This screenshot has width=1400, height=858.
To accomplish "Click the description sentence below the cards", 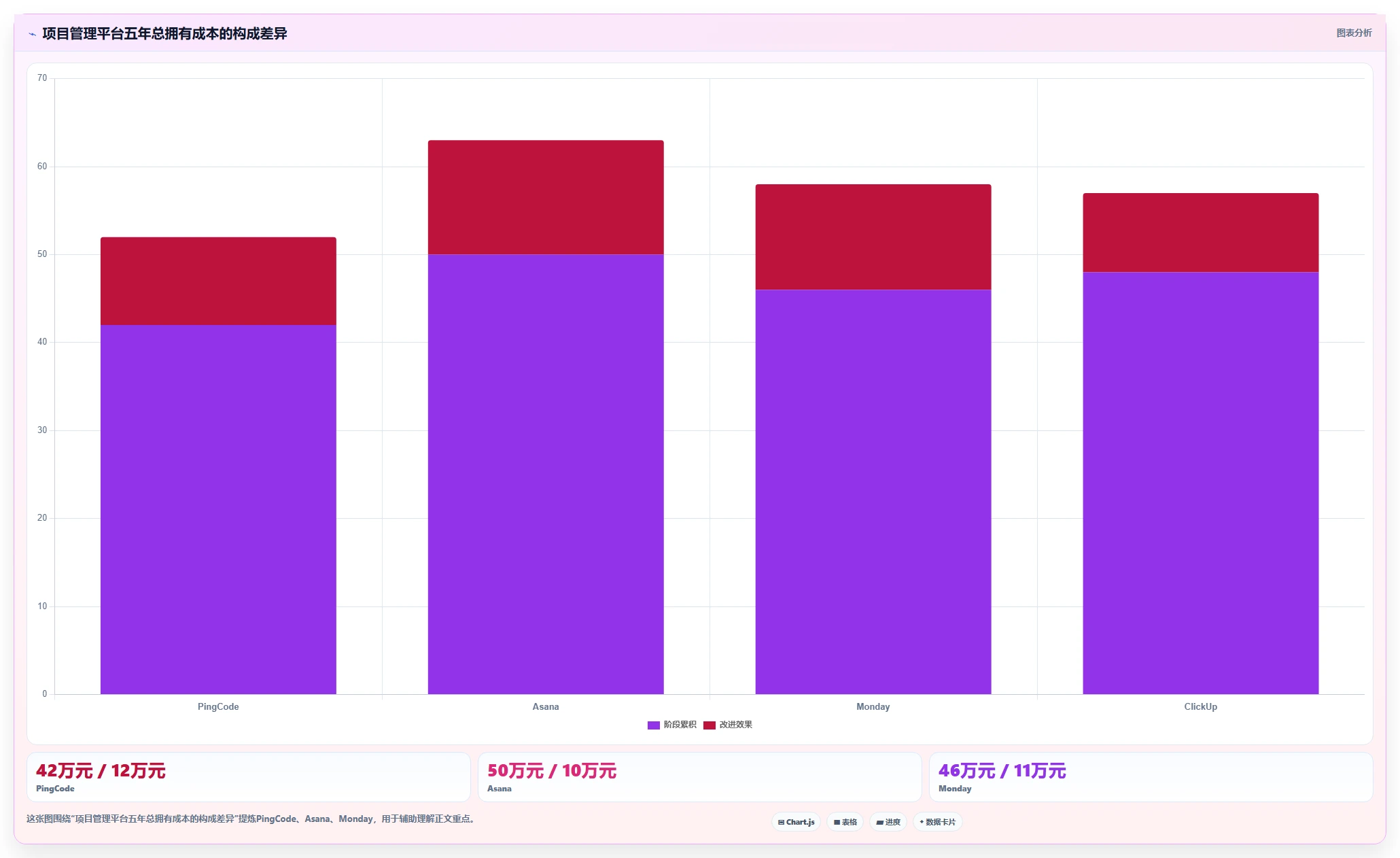I will click(x=251, y=819).
